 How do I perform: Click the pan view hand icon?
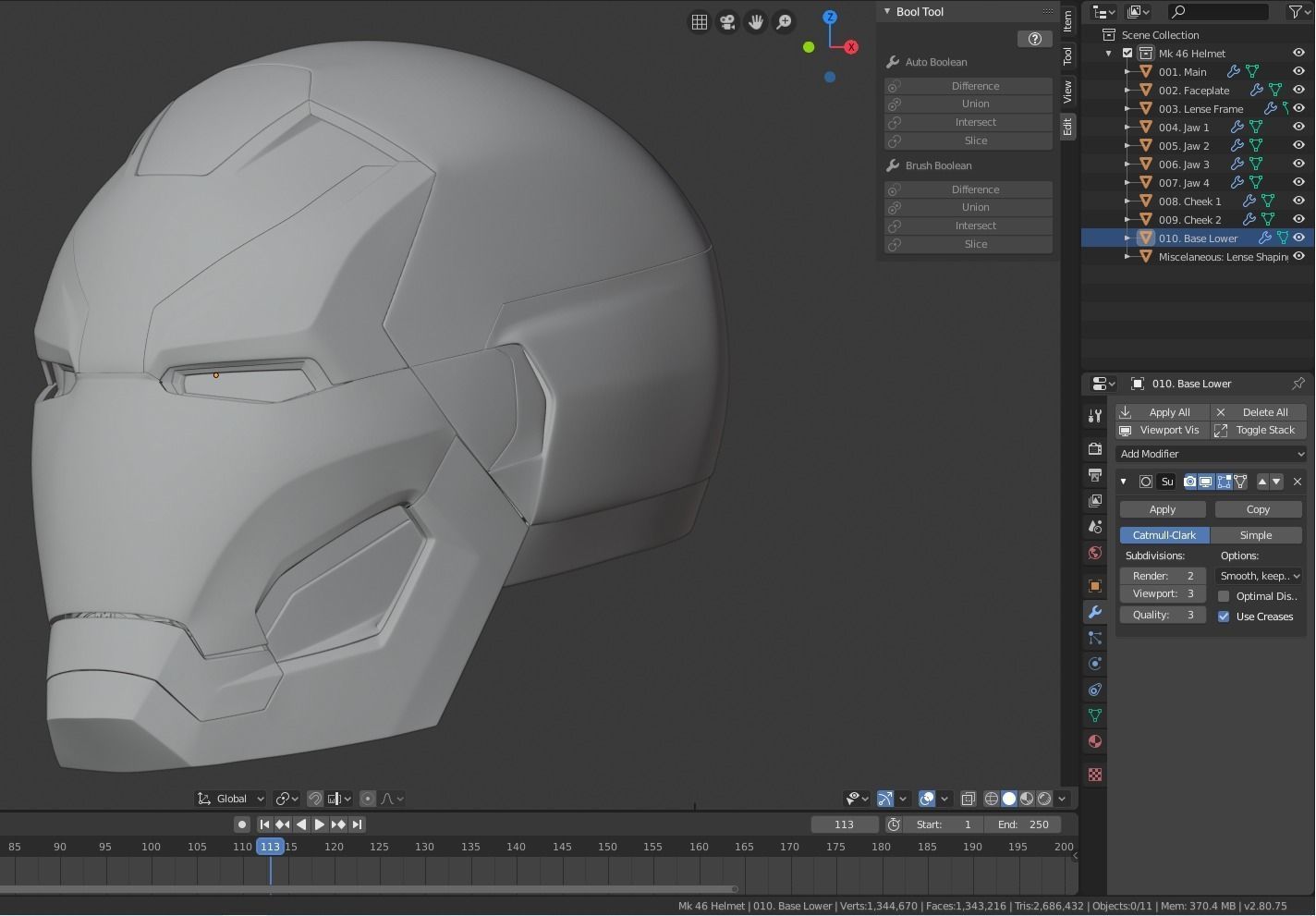pos(756,22)
